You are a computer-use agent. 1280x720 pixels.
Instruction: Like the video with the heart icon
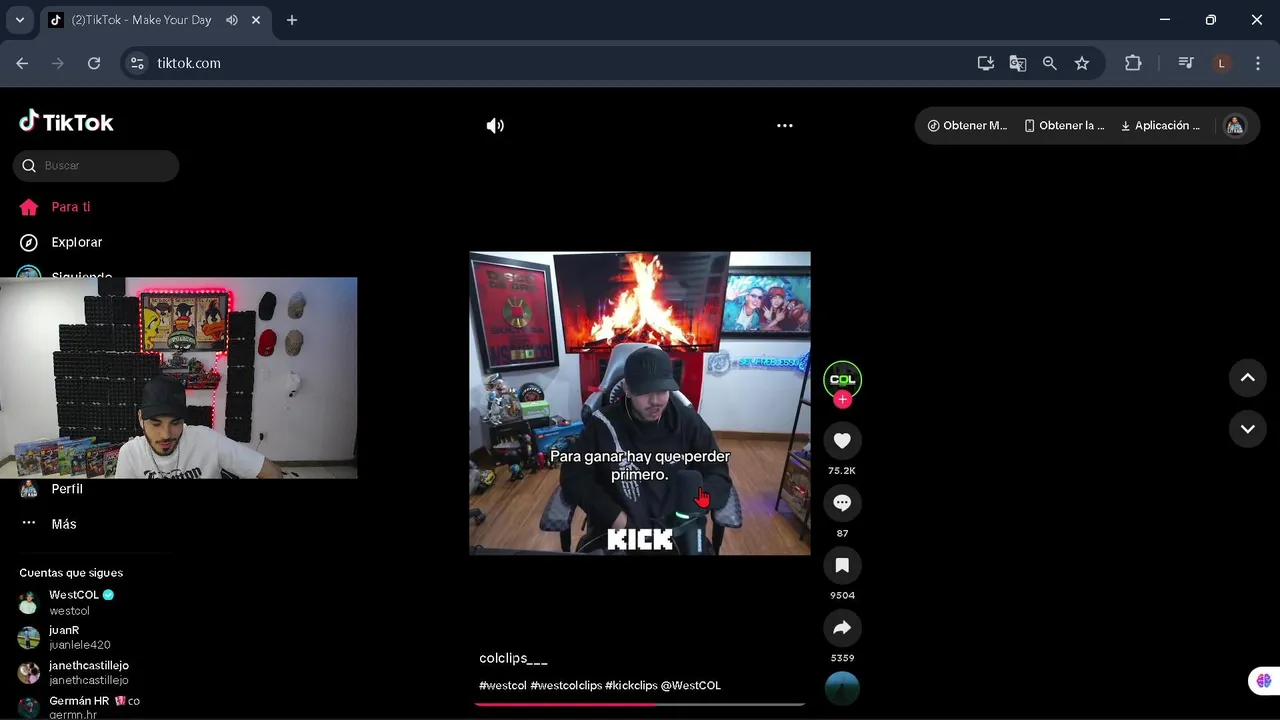coord(842,441)
